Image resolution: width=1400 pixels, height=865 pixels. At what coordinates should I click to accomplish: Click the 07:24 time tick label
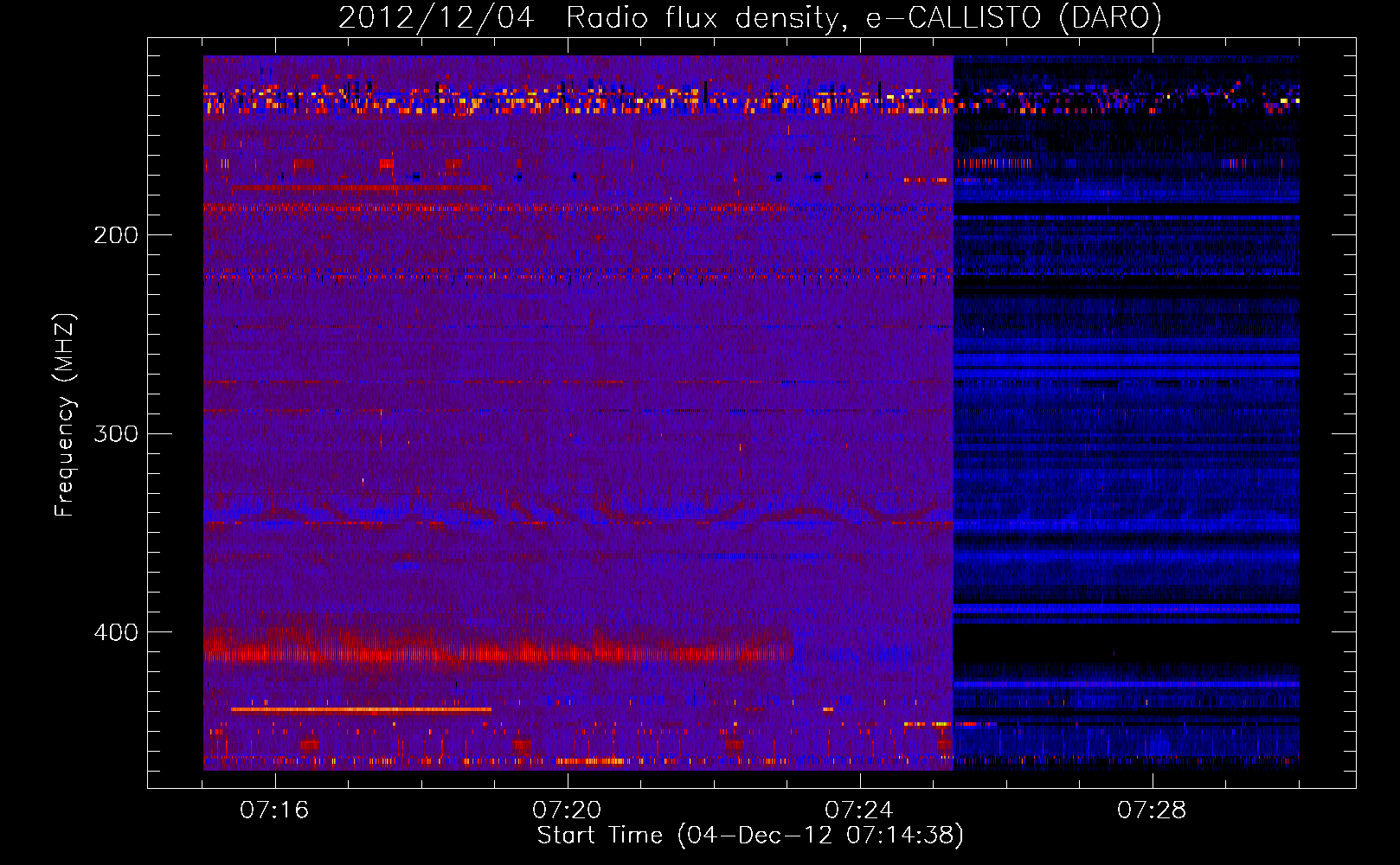pos(859,810)
